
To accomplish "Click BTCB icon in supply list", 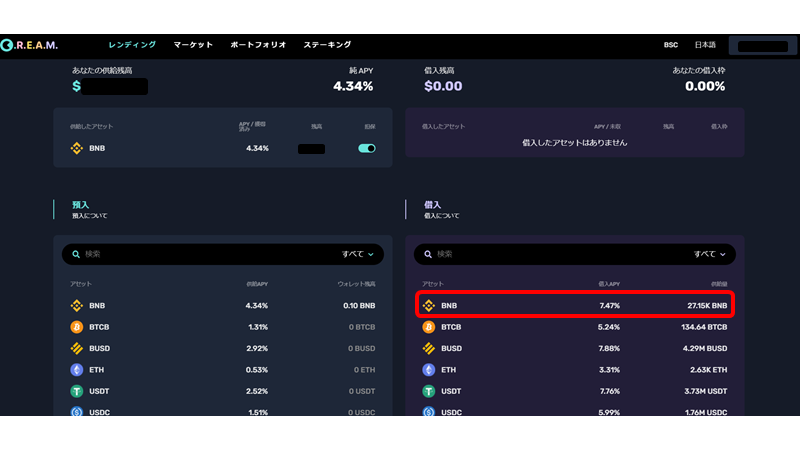I will point(77,327).
